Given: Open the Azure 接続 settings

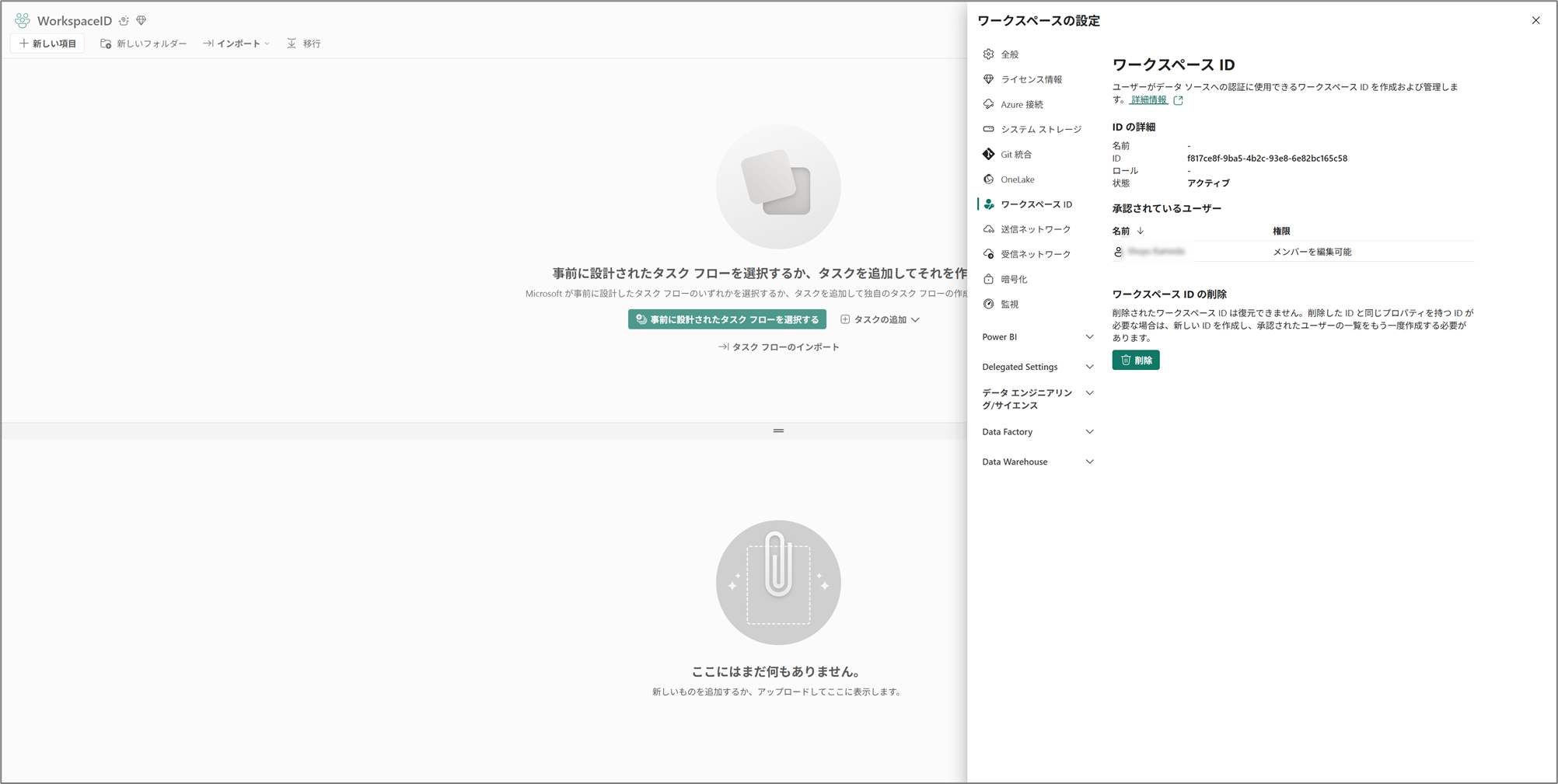Looking at the screenshot, I should point(1021,105).
